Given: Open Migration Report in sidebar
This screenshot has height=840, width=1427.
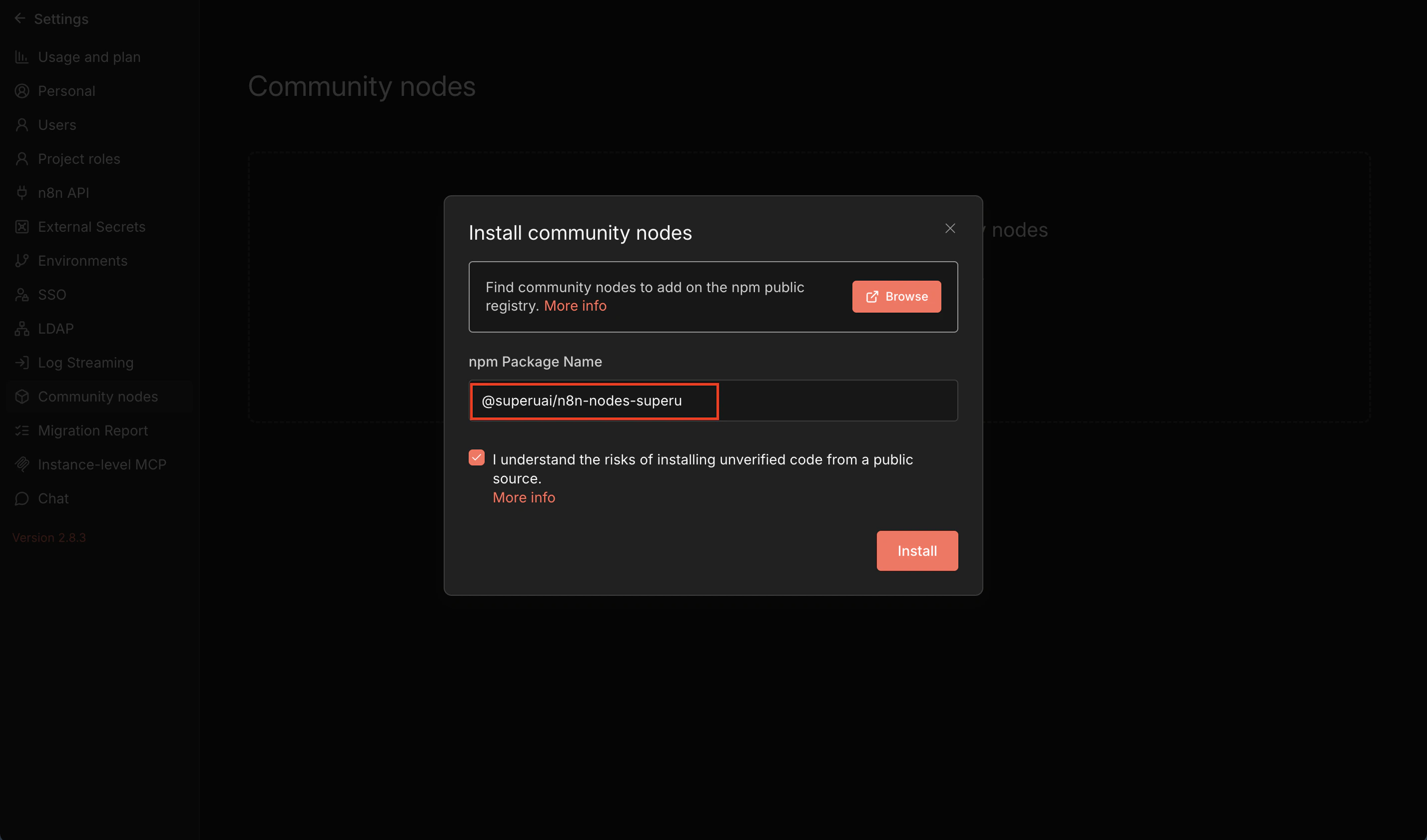Looking at the screenshot, I should 92,431.
